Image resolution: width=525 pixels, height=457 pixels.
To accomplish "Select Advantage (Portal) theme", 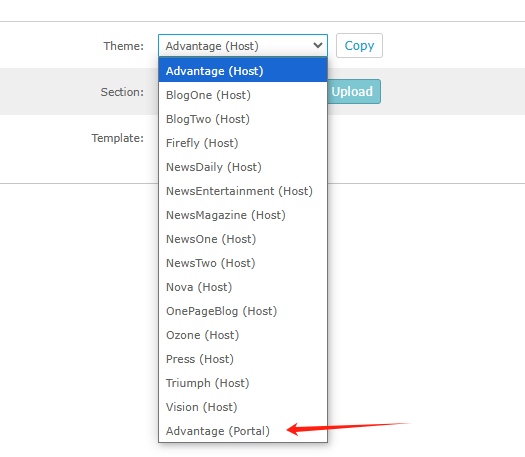I will coord(243,431).
